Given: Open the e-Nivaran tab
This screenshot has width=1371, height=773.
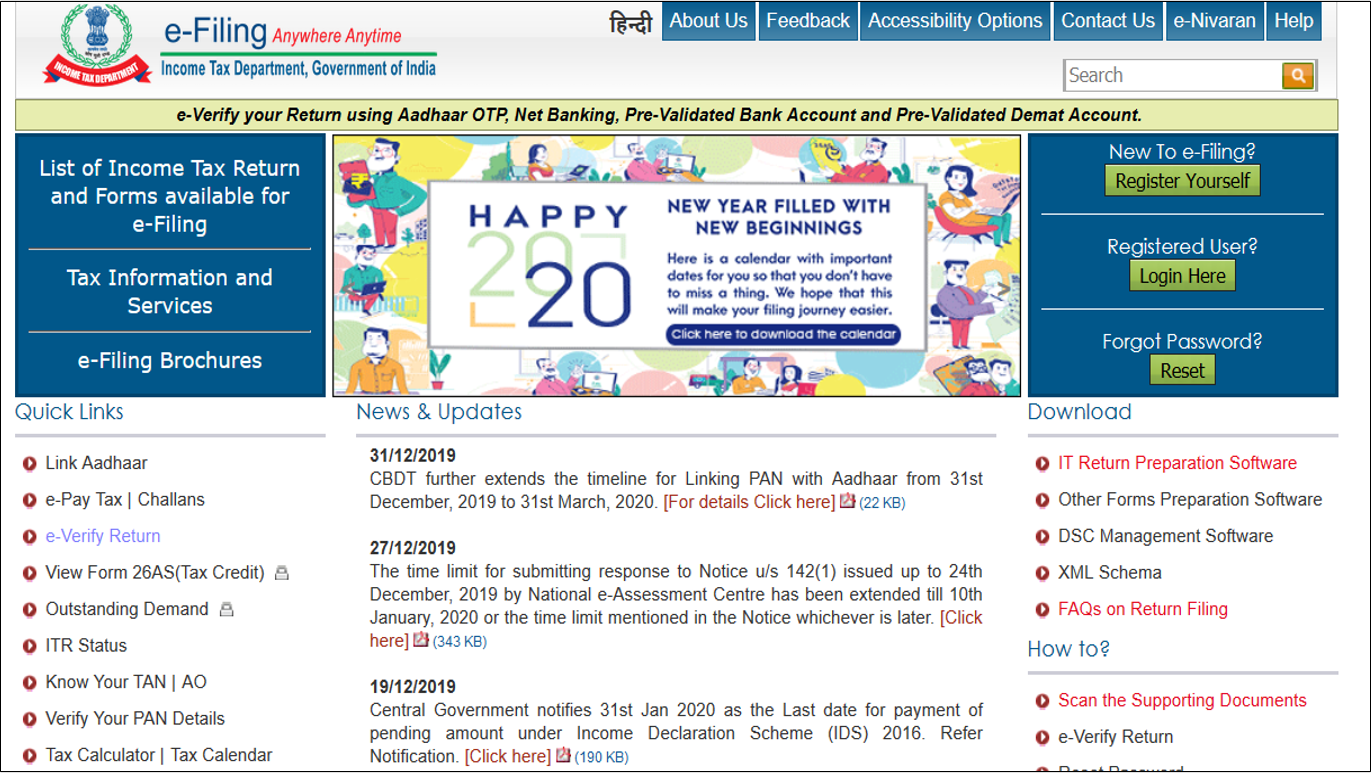Looking at the screenshot, I should pos(1215,21).
